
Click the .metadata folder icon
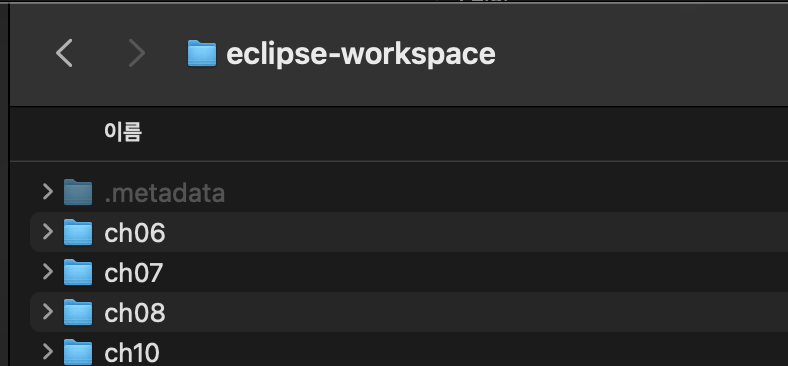[x=78, y=192]
